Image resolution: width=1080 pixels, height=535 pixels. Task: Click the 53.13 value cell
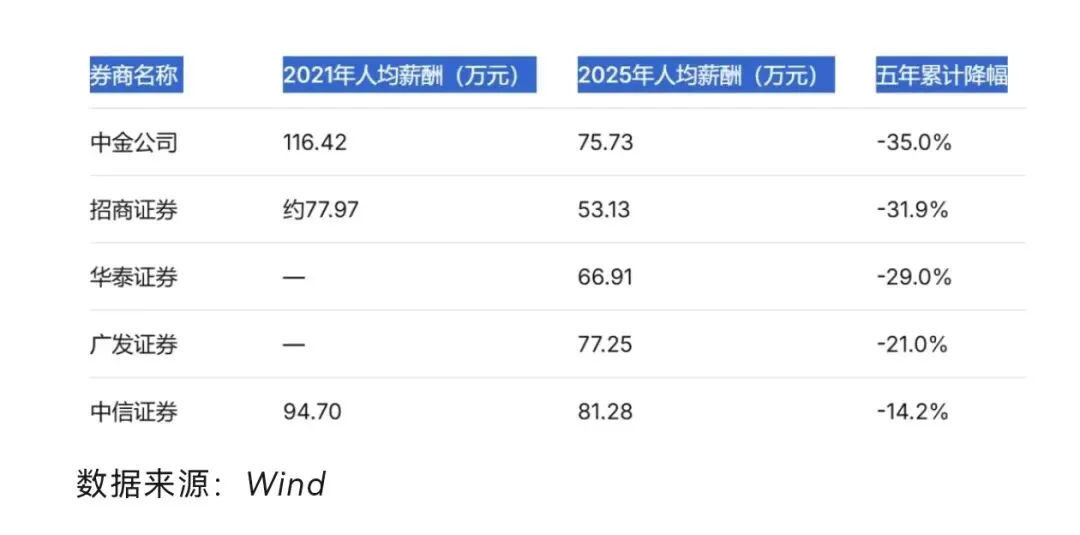[x=604, y=209]
